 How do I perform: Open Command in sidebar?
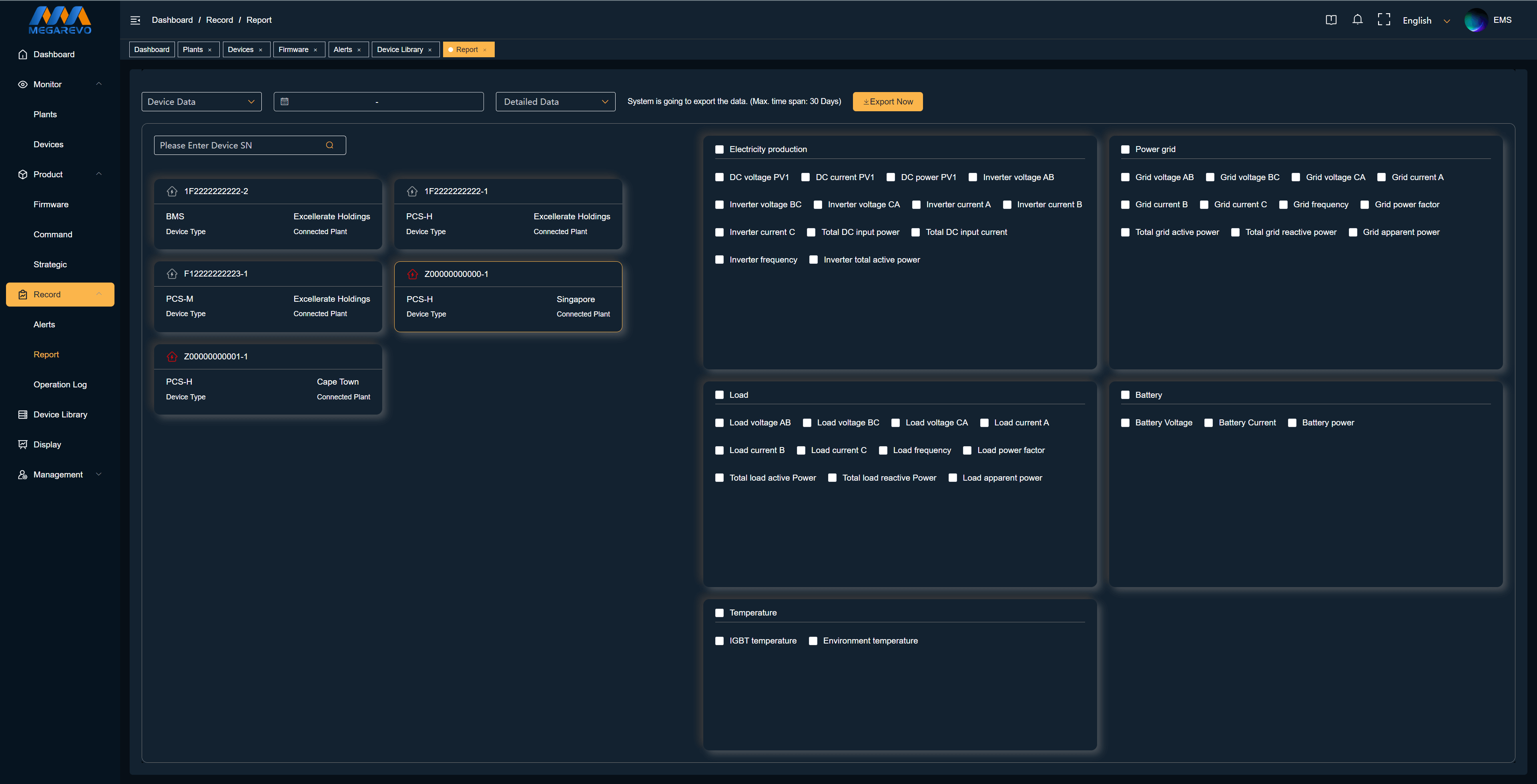(x=53, y=235)
